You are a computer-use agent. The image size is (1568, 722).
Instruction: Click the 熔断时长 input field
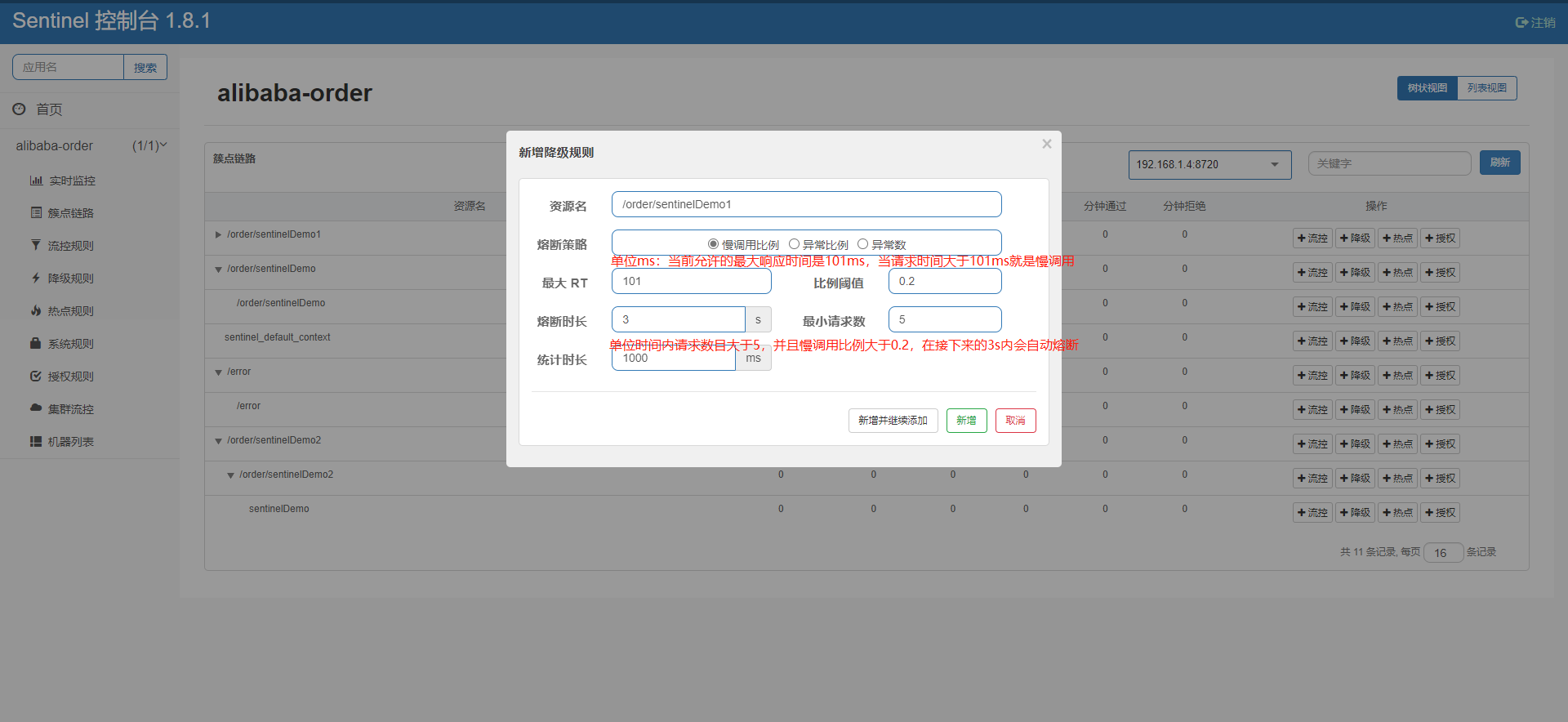tap(678, 319)
